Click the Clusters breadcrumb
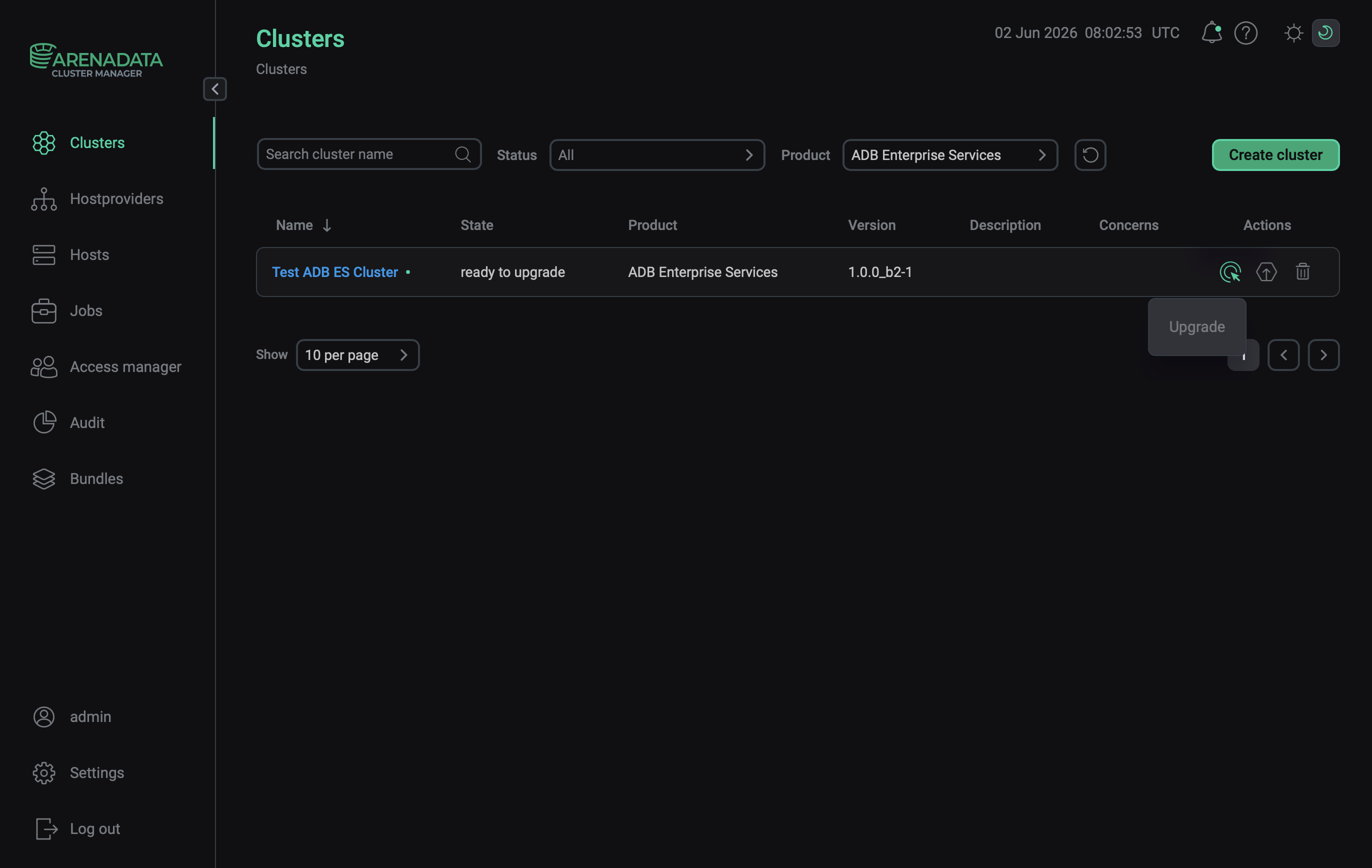 (281, 69)
